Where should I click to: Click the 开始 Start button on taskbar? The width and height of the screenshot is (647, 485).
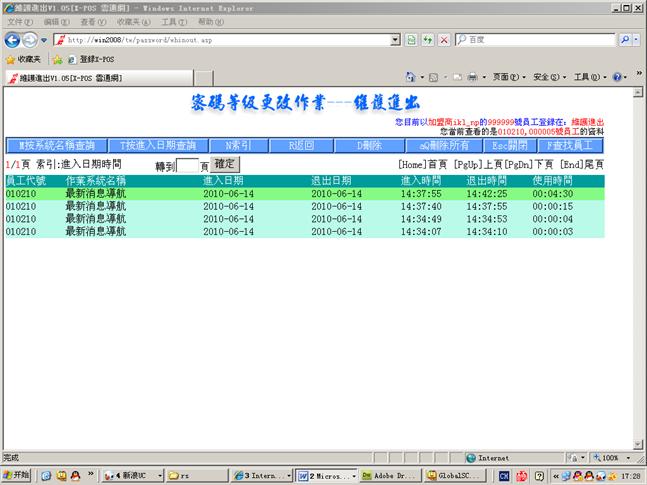[17, 475]
